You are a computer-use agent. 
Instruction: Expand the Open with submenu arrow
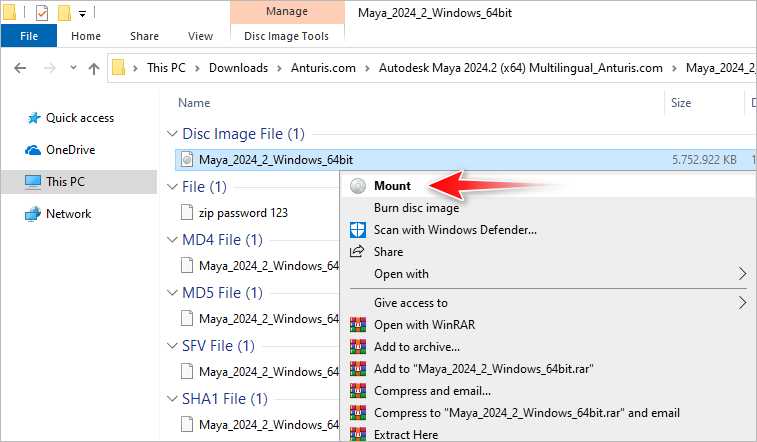(742, 274)
